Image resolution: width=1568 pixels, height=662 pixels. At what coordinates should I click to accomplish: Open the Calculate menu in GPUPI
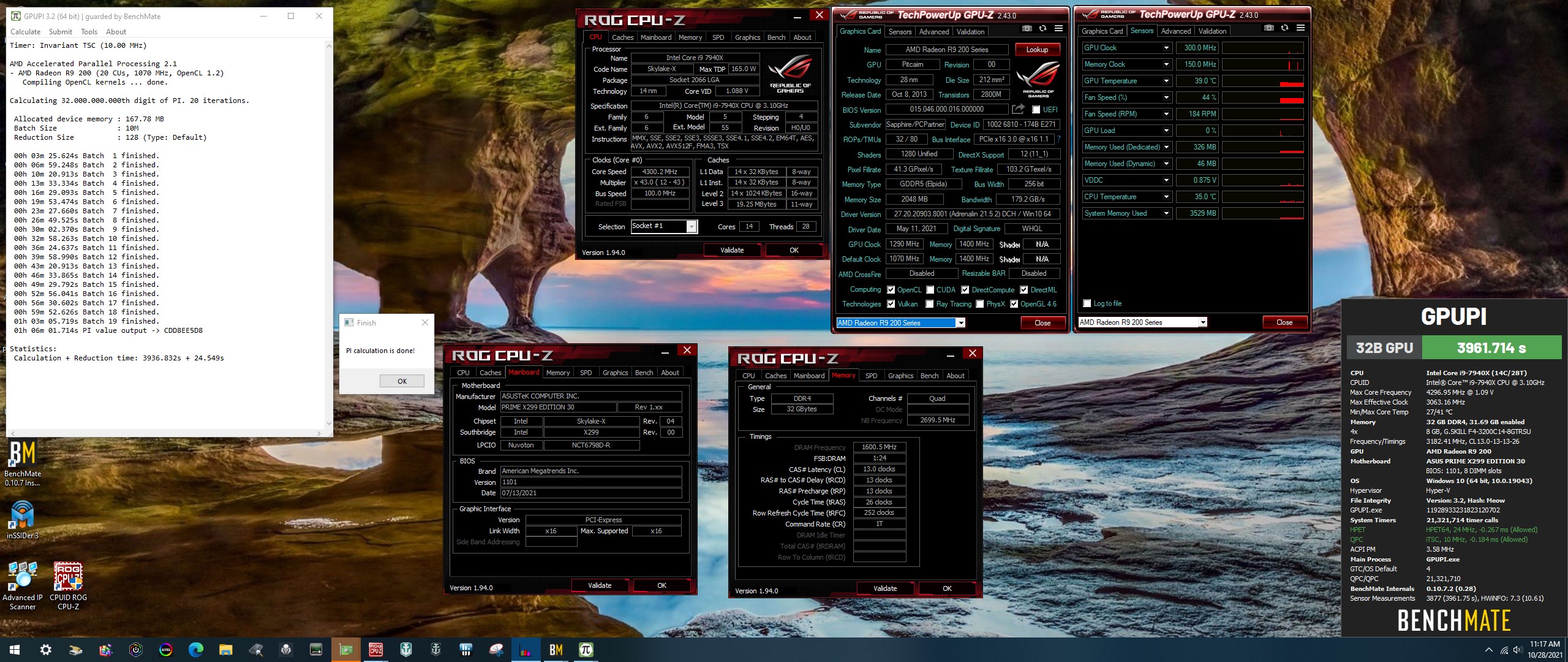[x=25, y=32]
